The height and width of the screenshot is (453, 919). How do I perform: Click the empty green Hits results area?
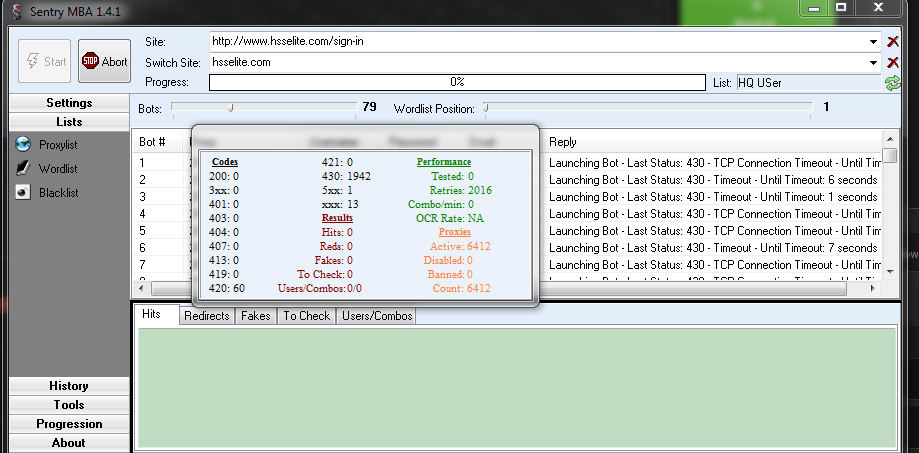(517, 388)
